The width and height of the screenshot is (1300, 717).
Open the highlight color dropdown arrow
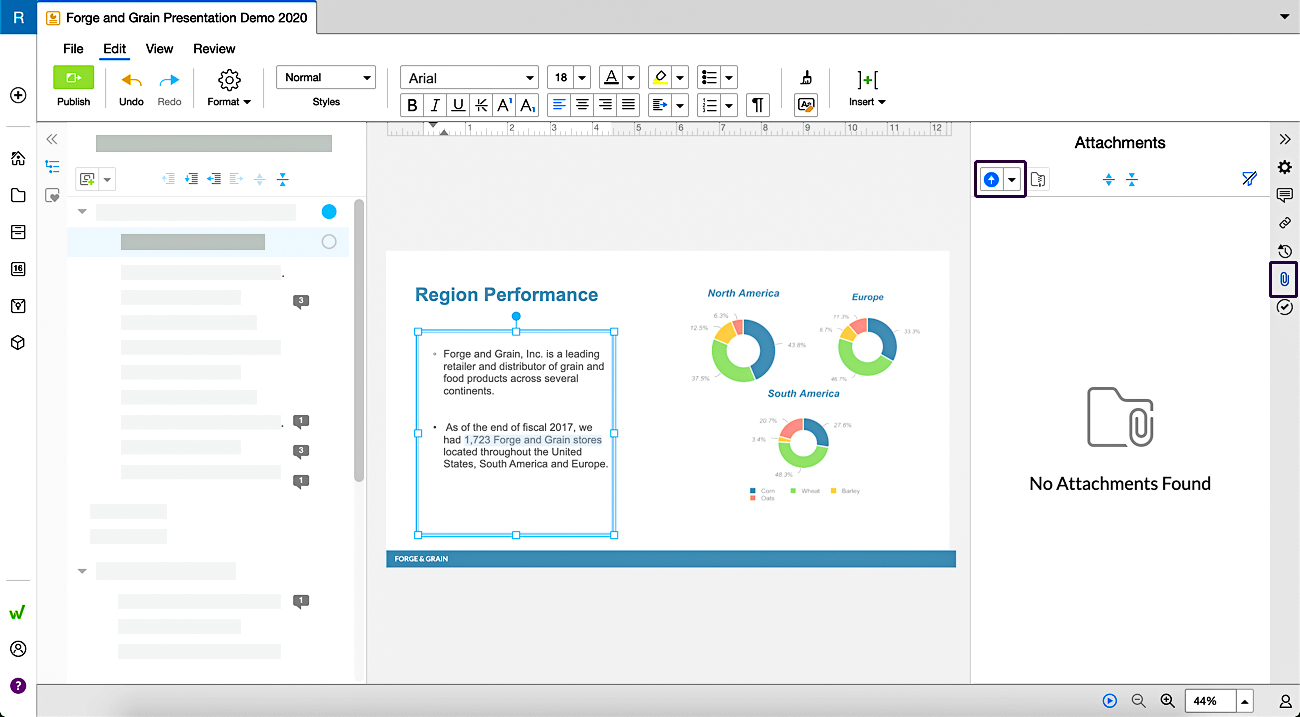coord(680,78)
